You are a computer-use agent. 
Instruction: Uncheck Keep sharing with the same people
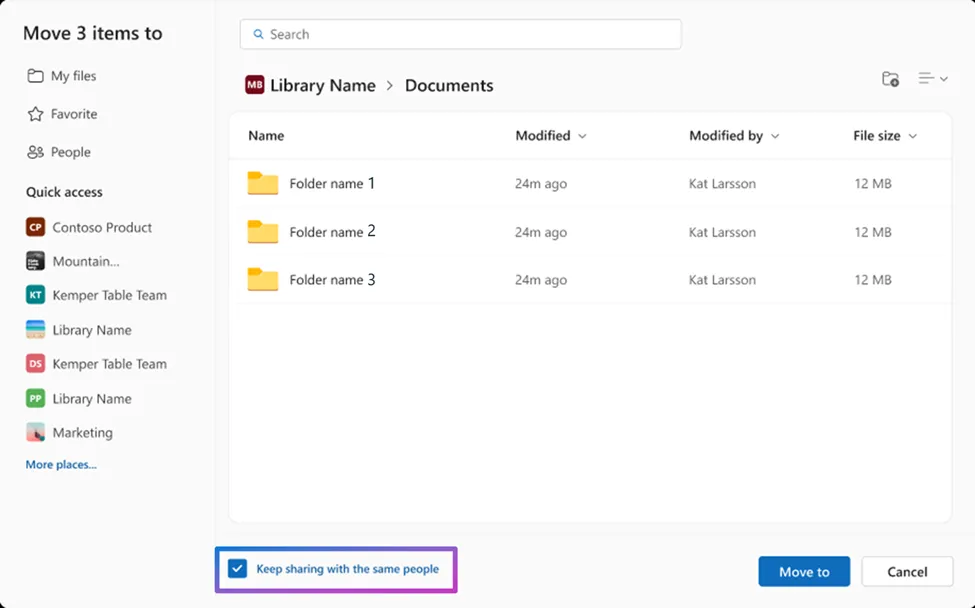point(237,569)
